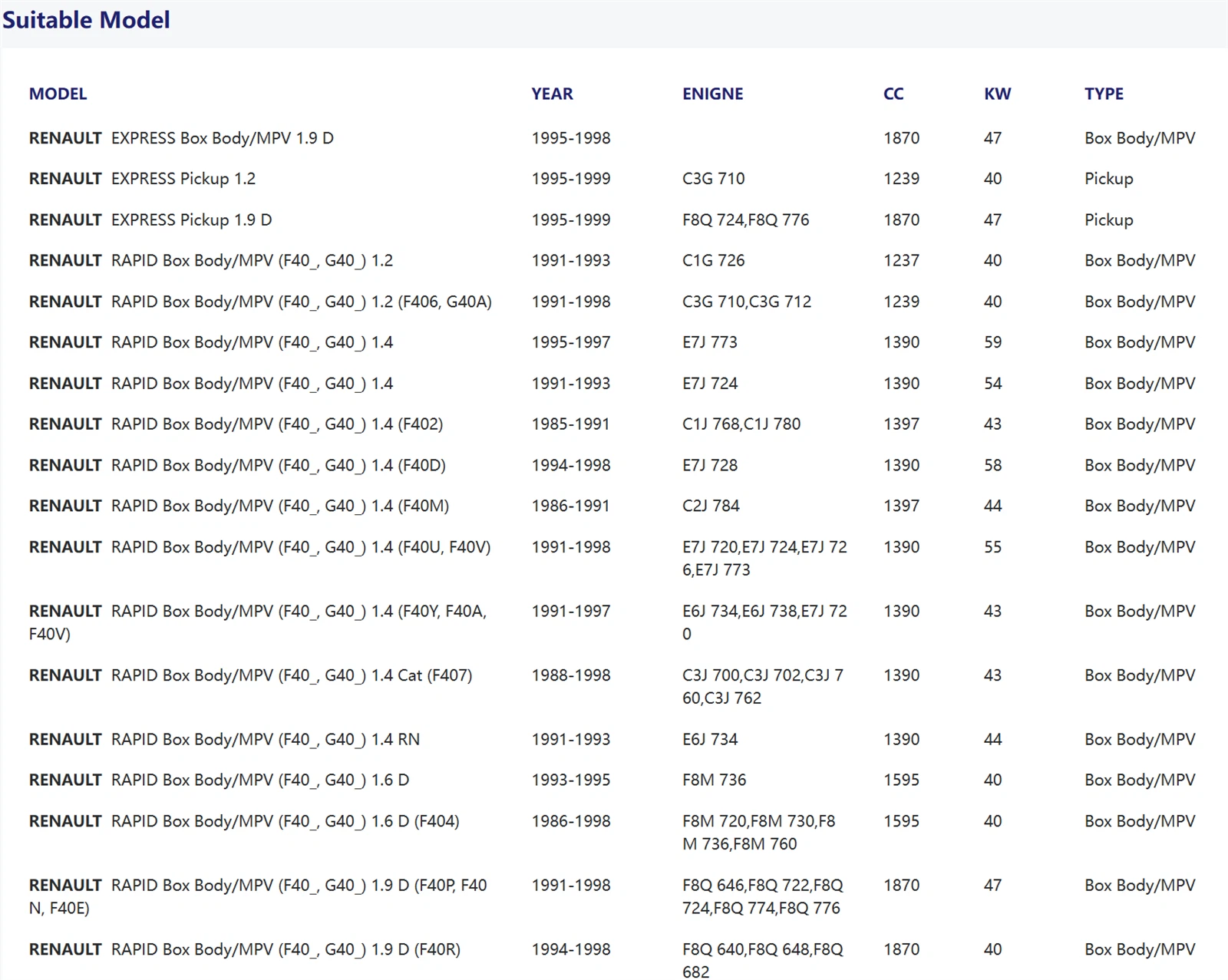The width and height of the screenshot is (1228, 980).
Task: Click year range 1993-1995
Action: click(571, 780)
